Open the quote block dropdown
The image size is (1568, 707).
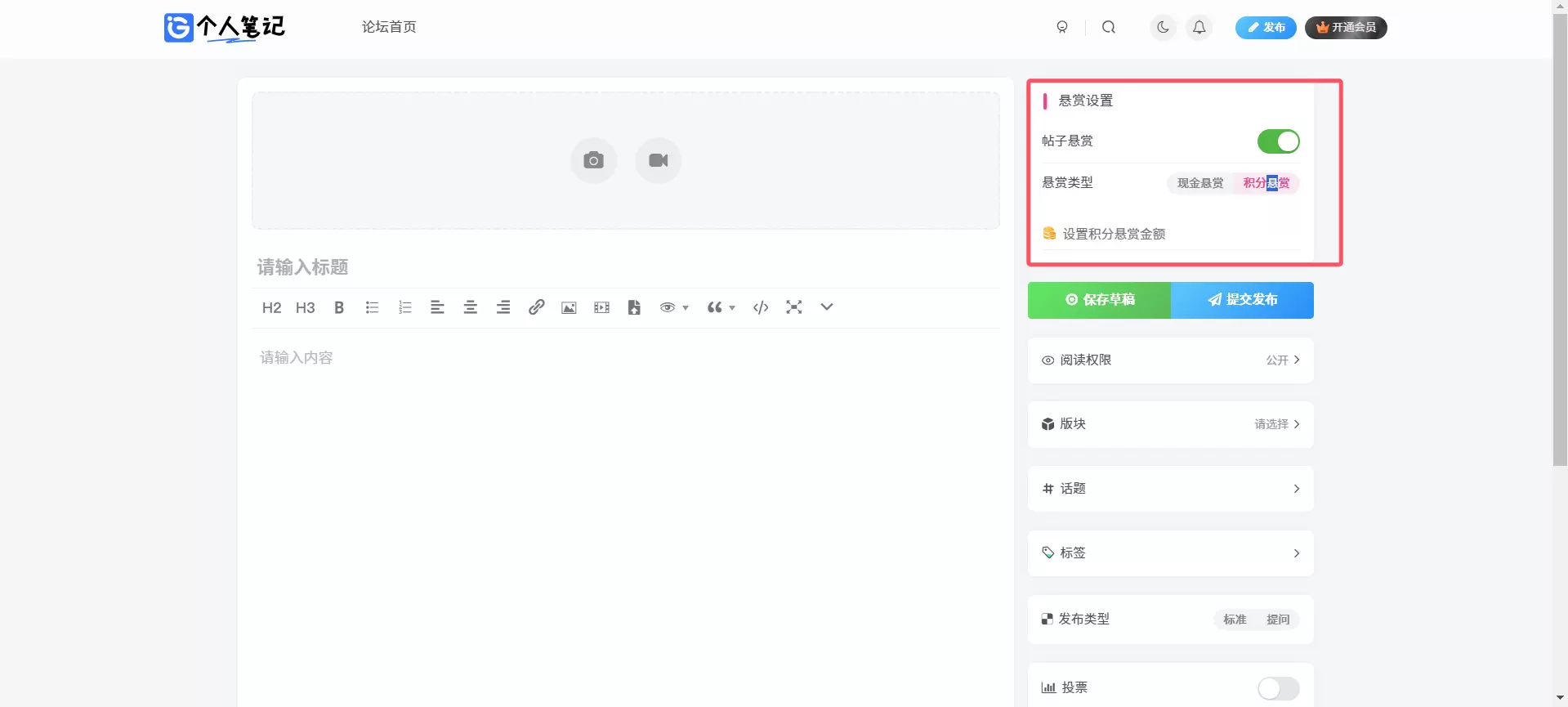[721, 307]
